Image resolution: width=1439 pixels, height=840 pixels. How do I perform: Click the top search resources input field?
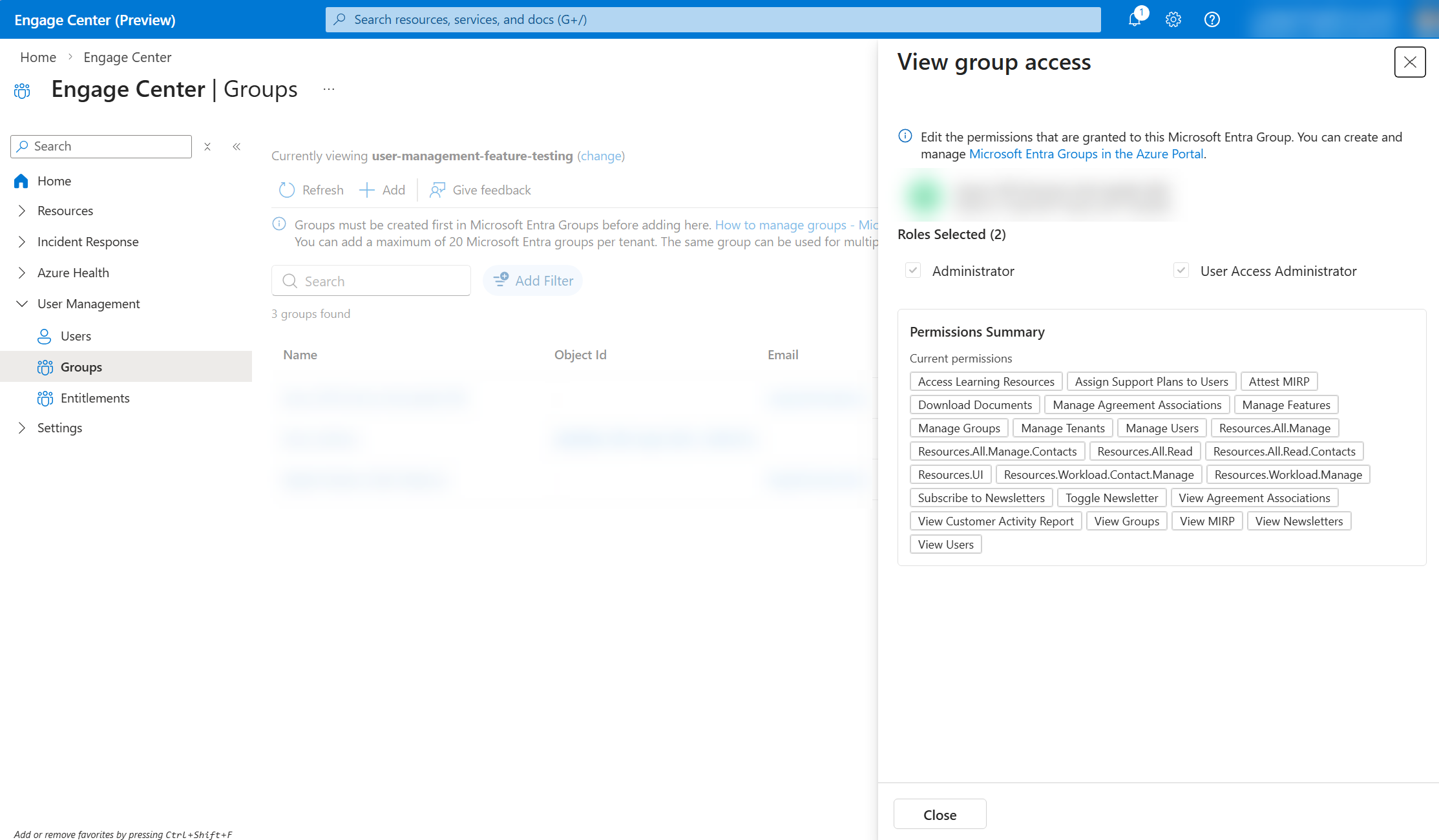pyautogui.click(x=713, y=19)
